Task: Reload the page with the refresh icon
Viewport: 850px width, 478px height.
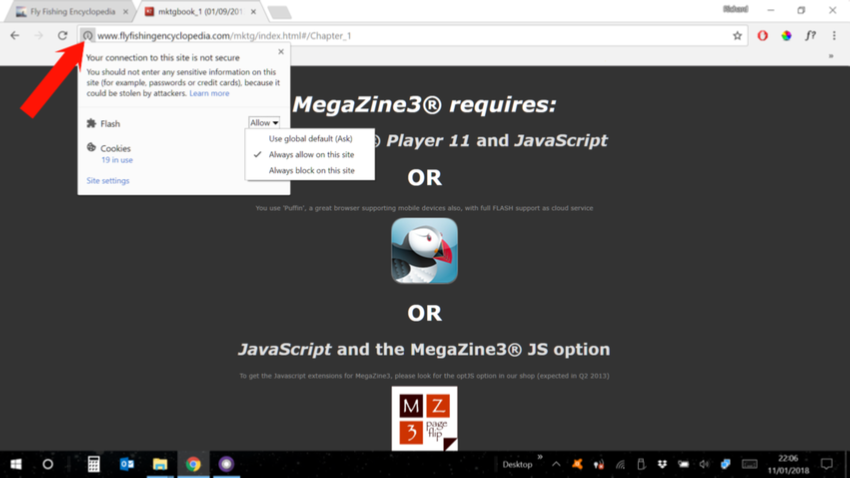Action: pyautogui.click(x=63, y=35)
